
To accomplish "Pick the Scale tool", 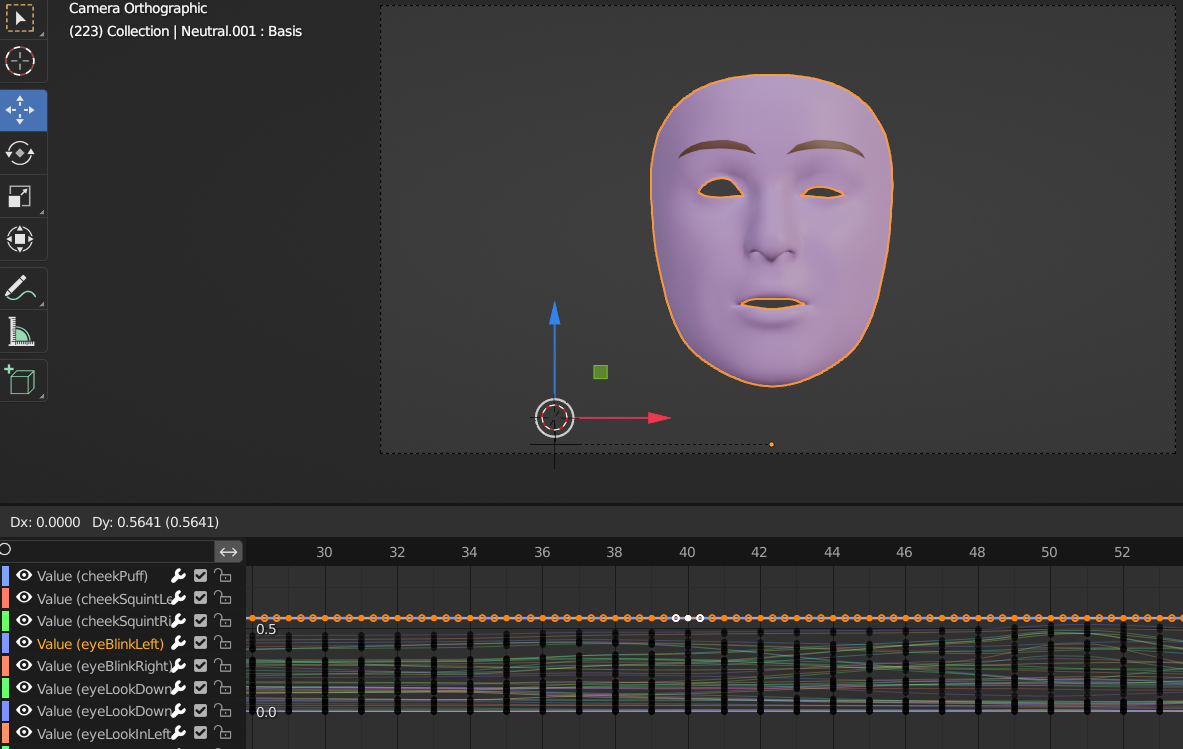I will pyautogui.click(x=20, y=196).
